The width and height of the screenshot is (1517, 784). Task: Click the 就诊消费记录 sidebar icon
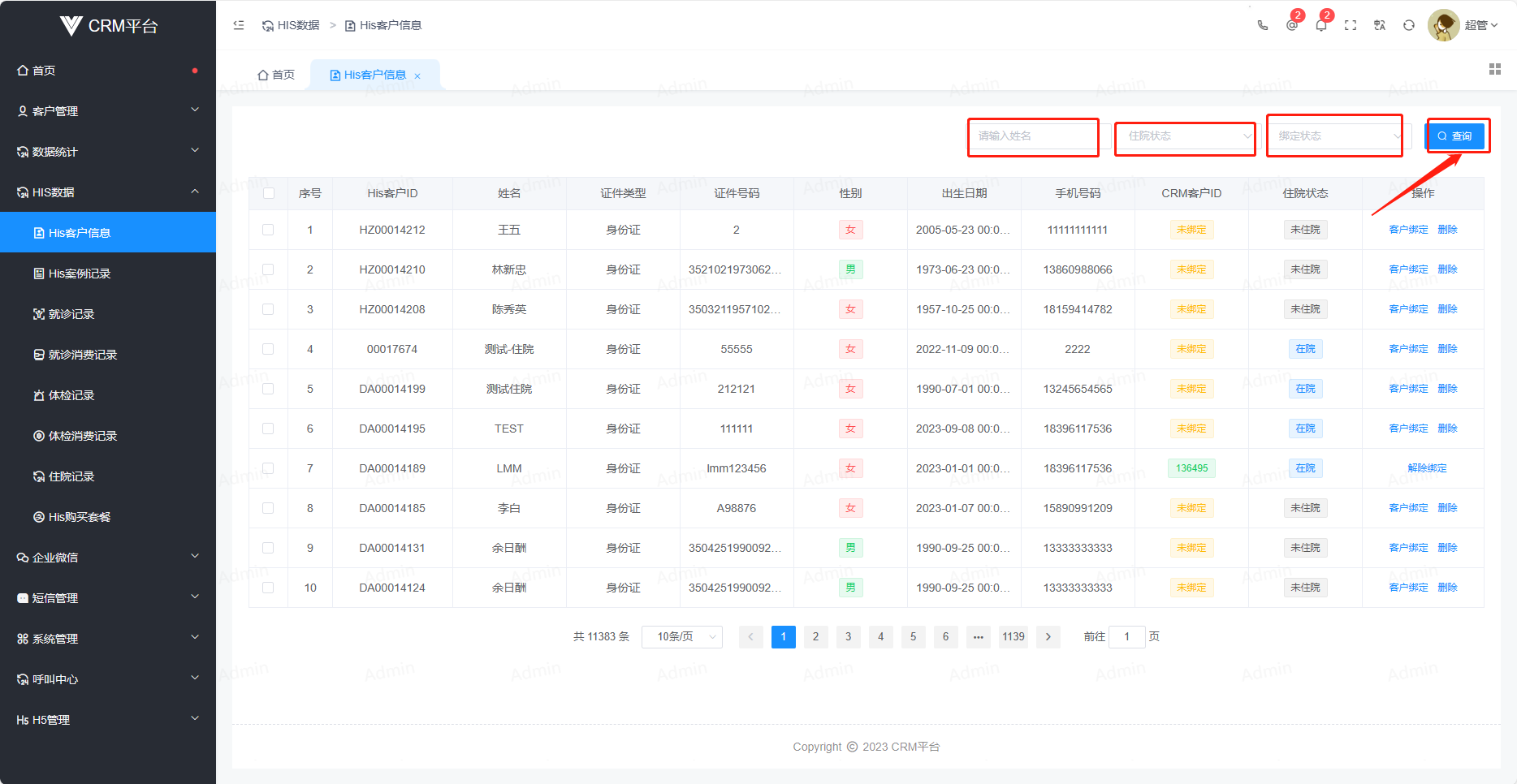click(39, 355)
